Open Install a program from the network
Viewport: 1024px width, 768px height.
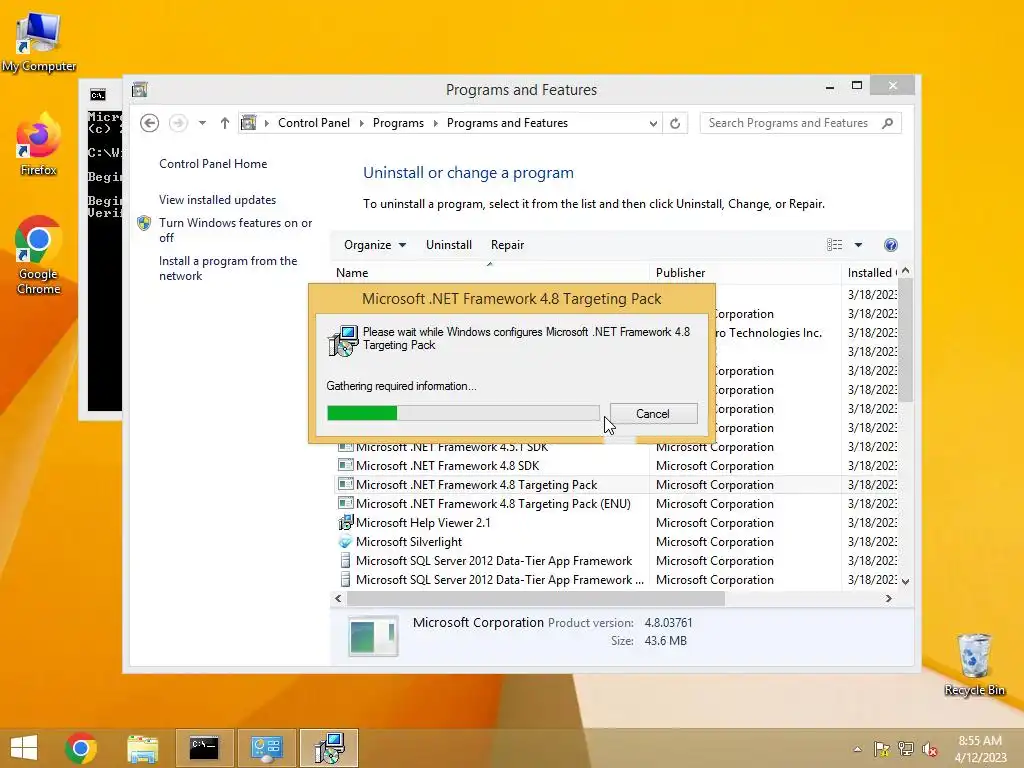coord(228,268)
